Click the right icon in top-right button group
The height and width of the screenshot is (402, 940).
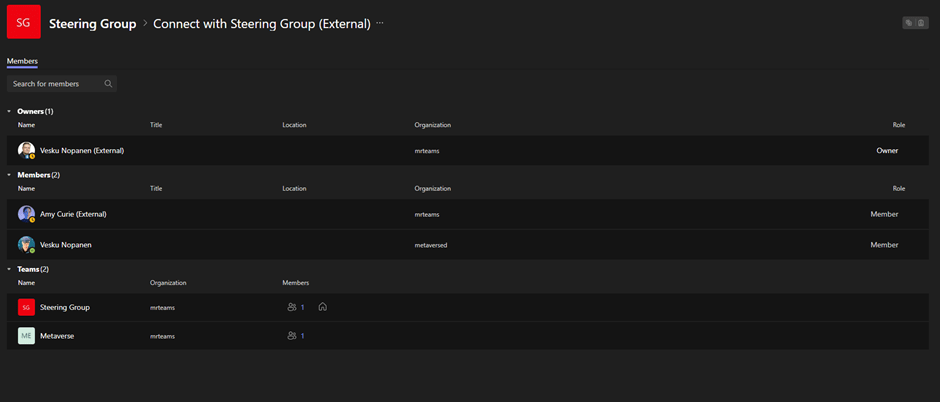(921, 23)
